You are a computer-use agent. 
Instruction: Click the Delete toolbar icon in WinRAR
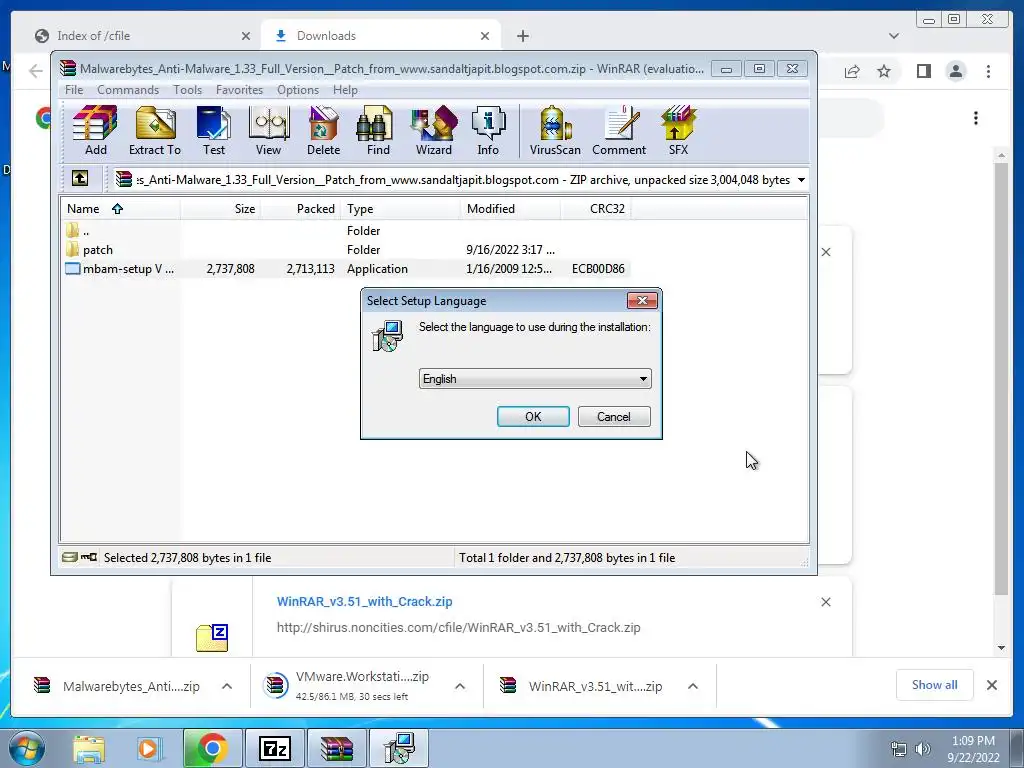pos(323,131)
